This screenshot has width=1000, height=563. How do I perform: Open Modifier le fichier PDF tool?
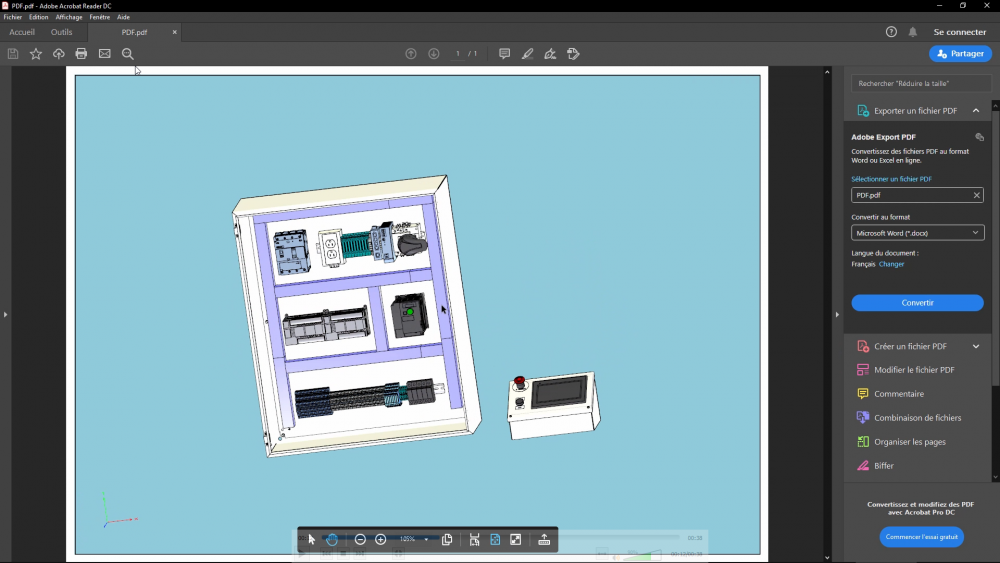click(915, 370)
